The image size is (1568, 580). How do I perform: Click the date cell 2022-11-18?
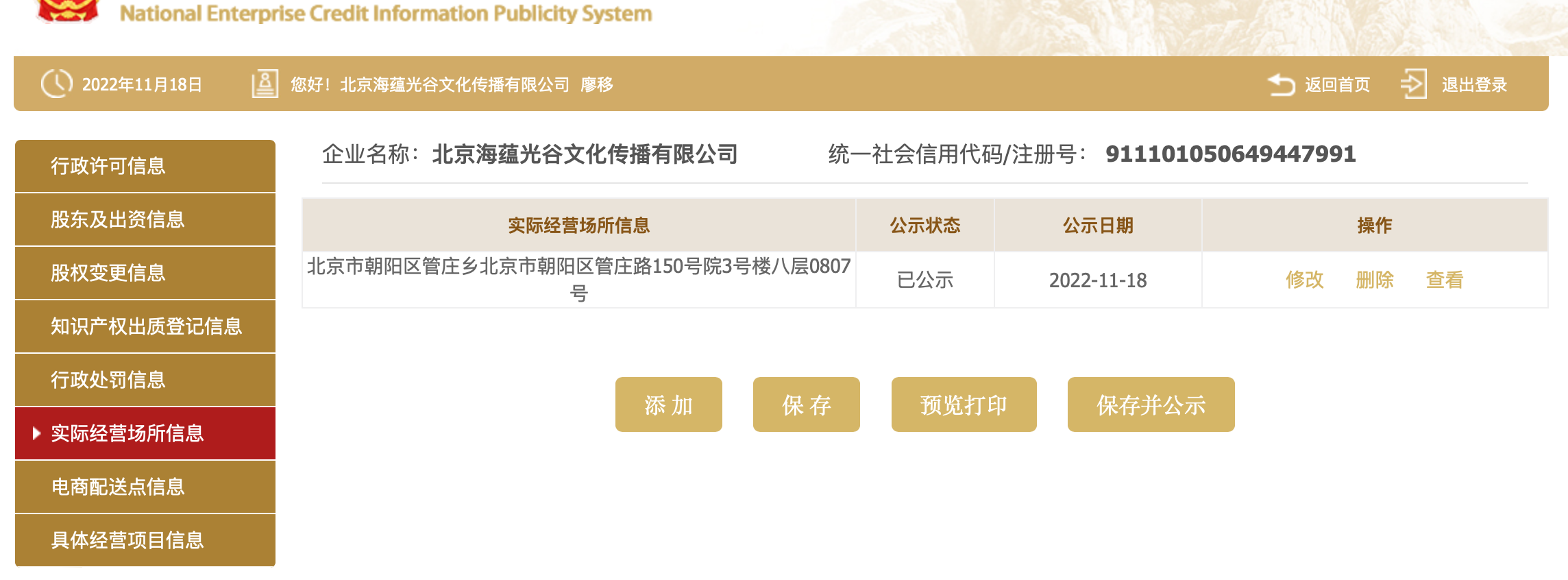[1098, 280]
